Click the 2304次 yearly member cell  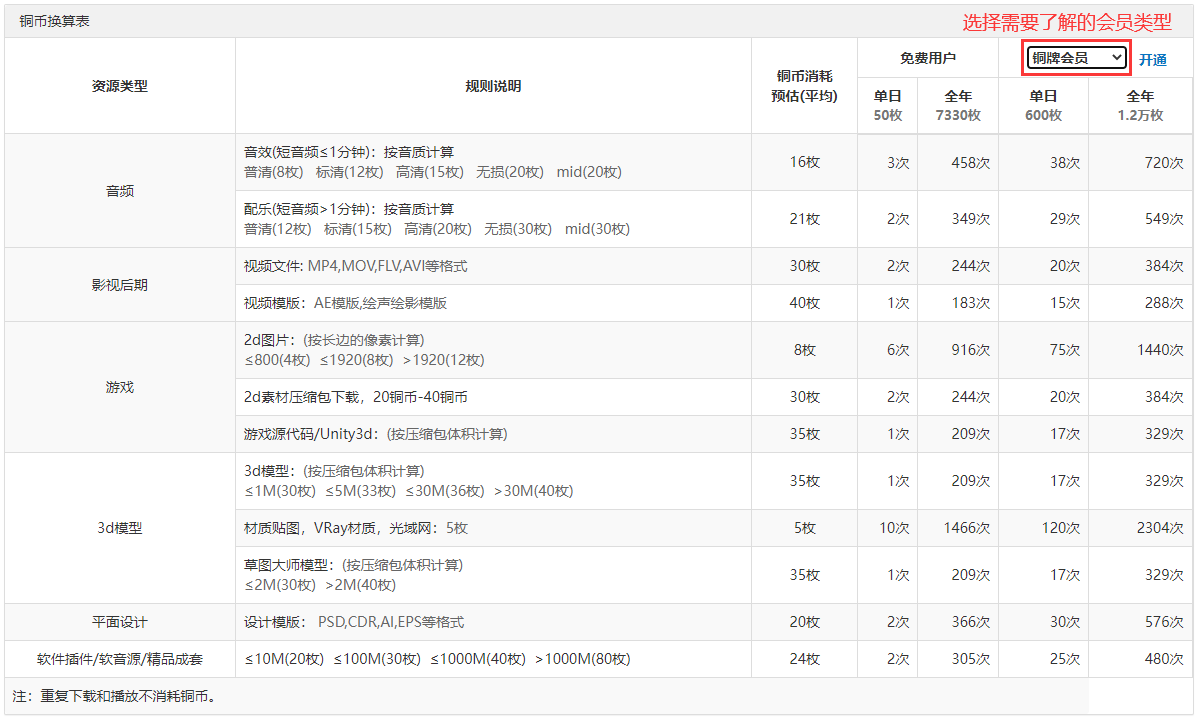pyautogui.click(x=1141, y=528)
